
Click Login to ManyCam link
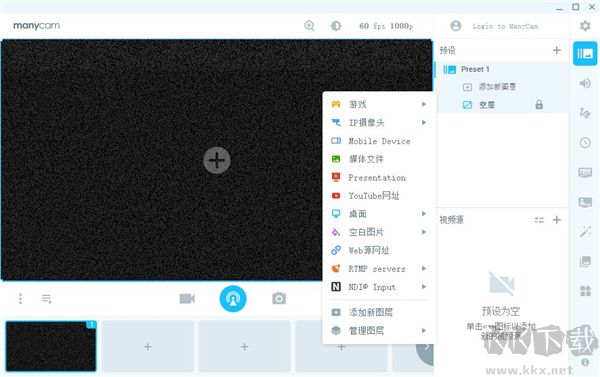click(505, 26)
